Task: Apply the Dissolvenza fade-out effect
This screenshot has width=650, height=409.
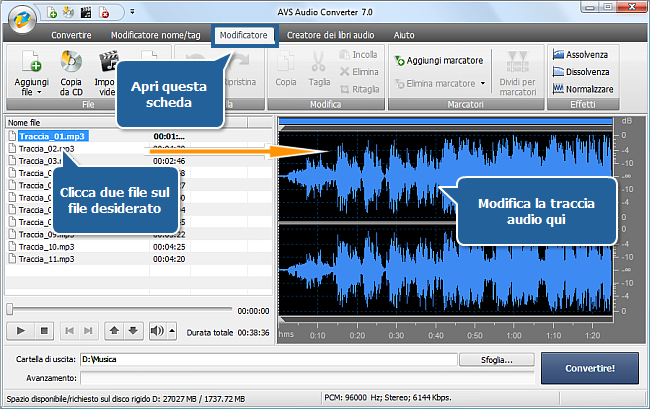Action: click(585, 71)
